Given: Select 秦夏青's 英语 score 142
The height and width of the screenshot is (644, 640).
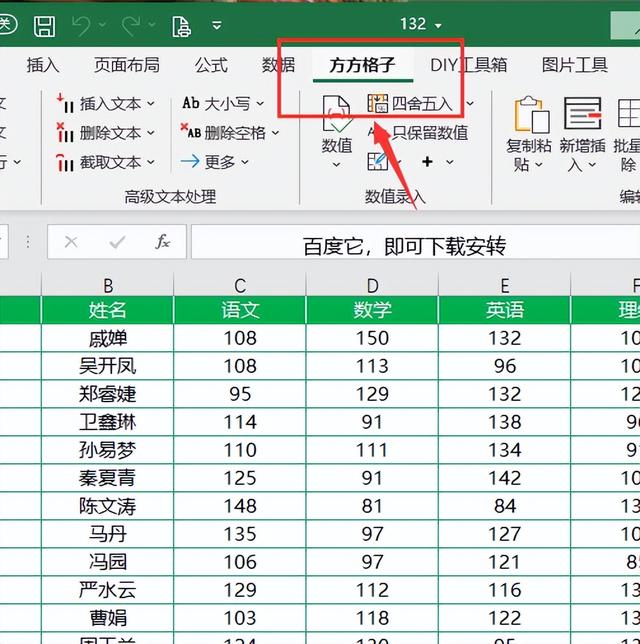Looking at the screenshot, I should coord(504,478).
